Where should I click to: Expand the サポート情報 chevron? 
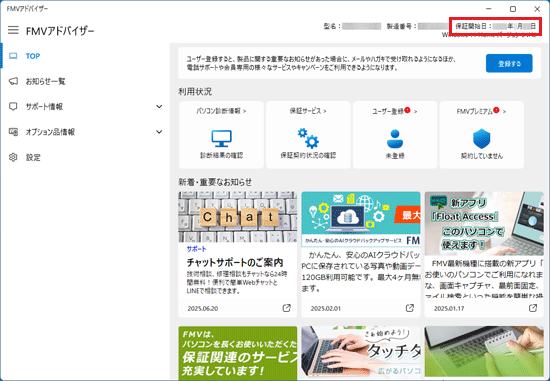click(159, 107)
